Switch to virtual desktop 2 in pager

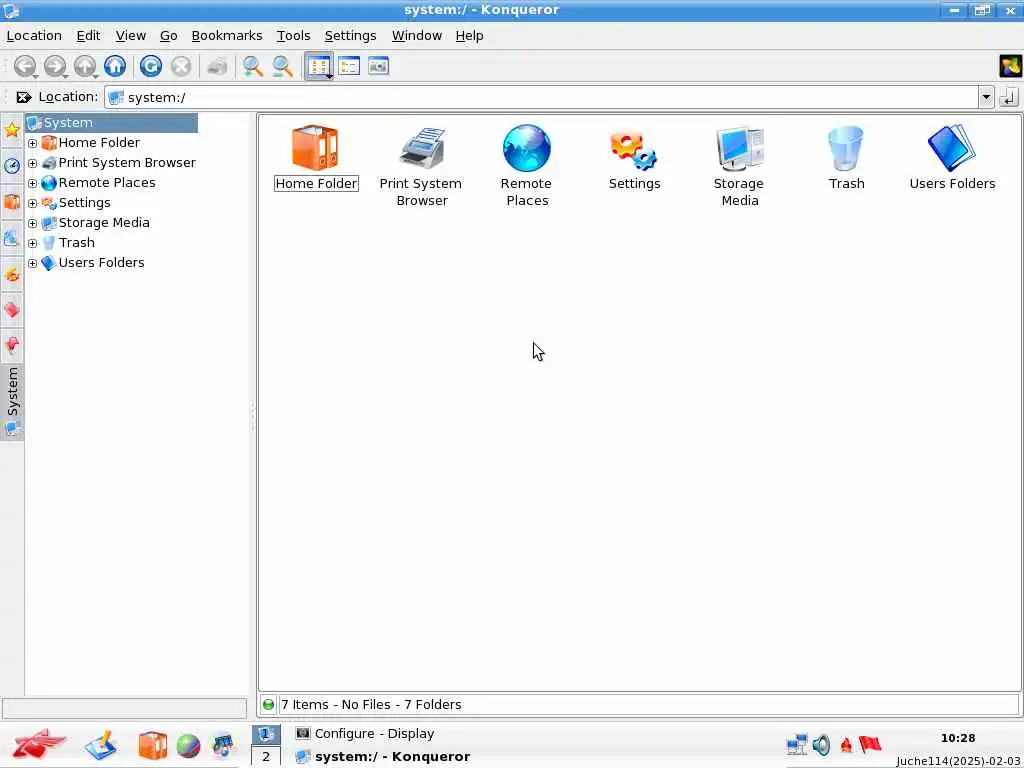pos(266,756)
